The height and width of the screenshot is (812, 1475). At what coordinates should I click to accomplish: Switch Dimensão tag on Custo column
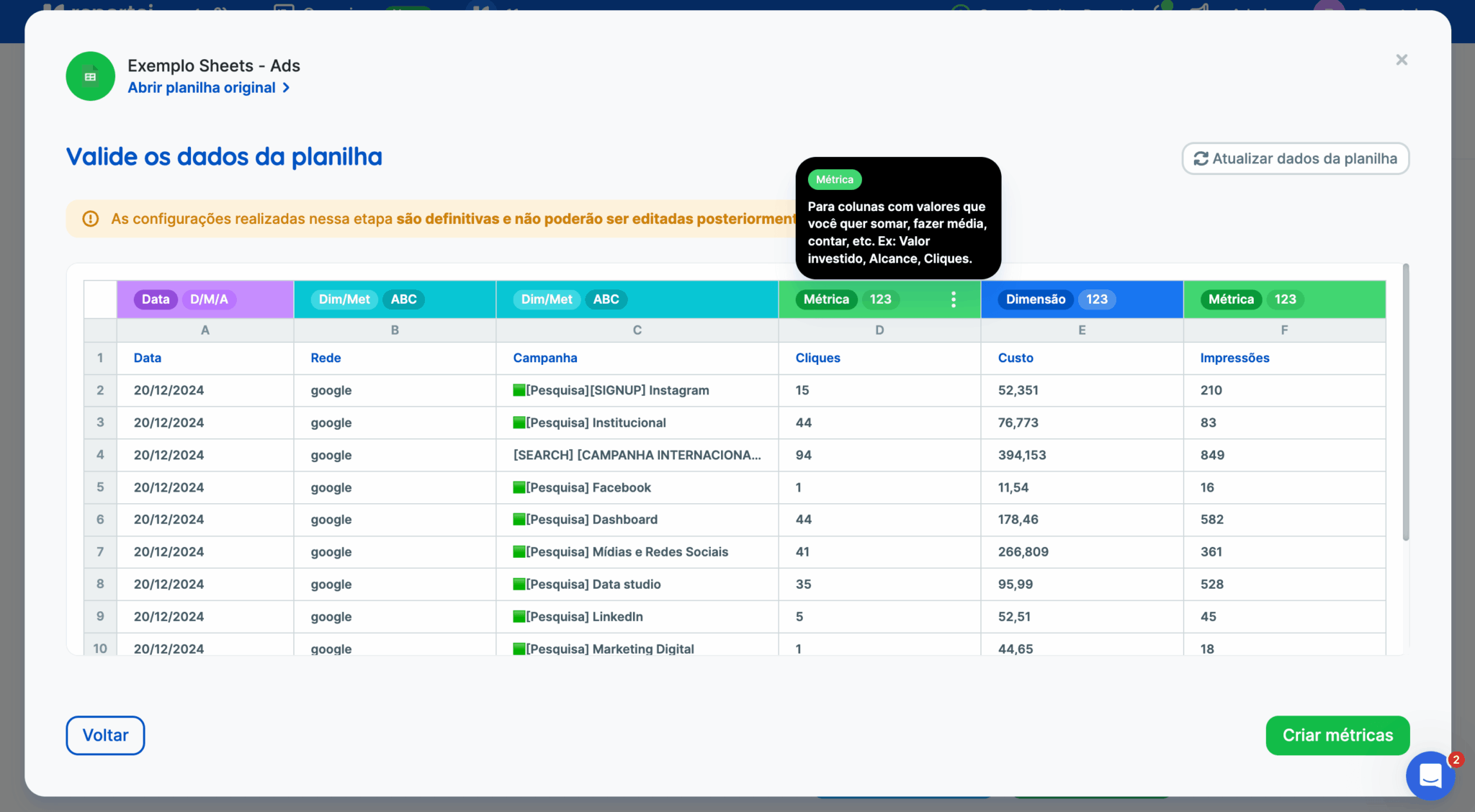(1035, 299)
